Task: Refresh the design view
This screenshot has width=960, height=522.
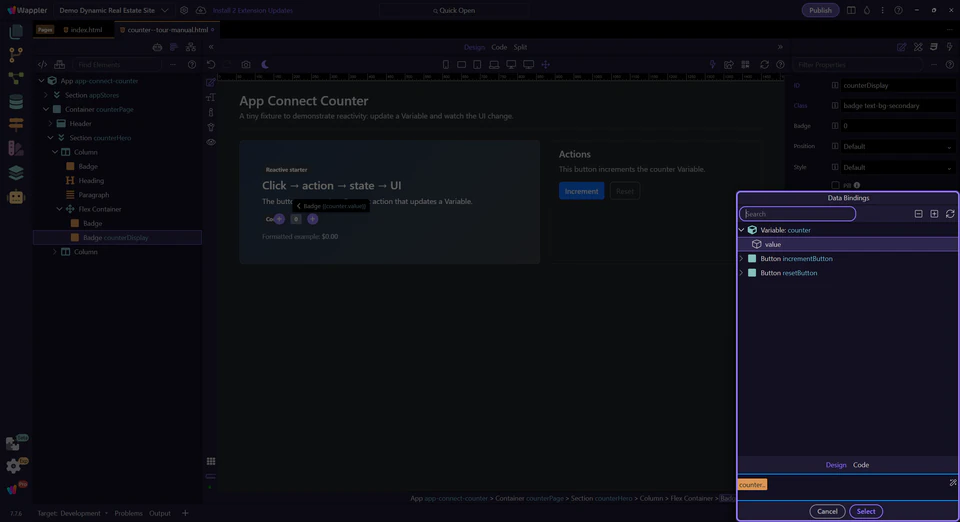Action: click(764, 65)
